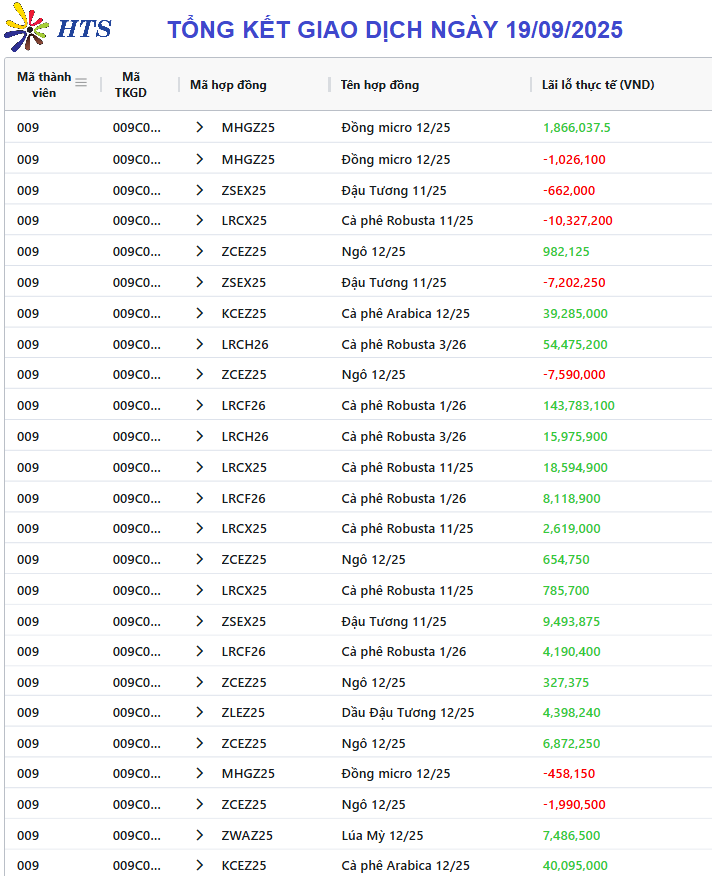Sort by the Mã hợp đồng column header
The height and width of the screenshot is (876, 712).
pos(228,85)
